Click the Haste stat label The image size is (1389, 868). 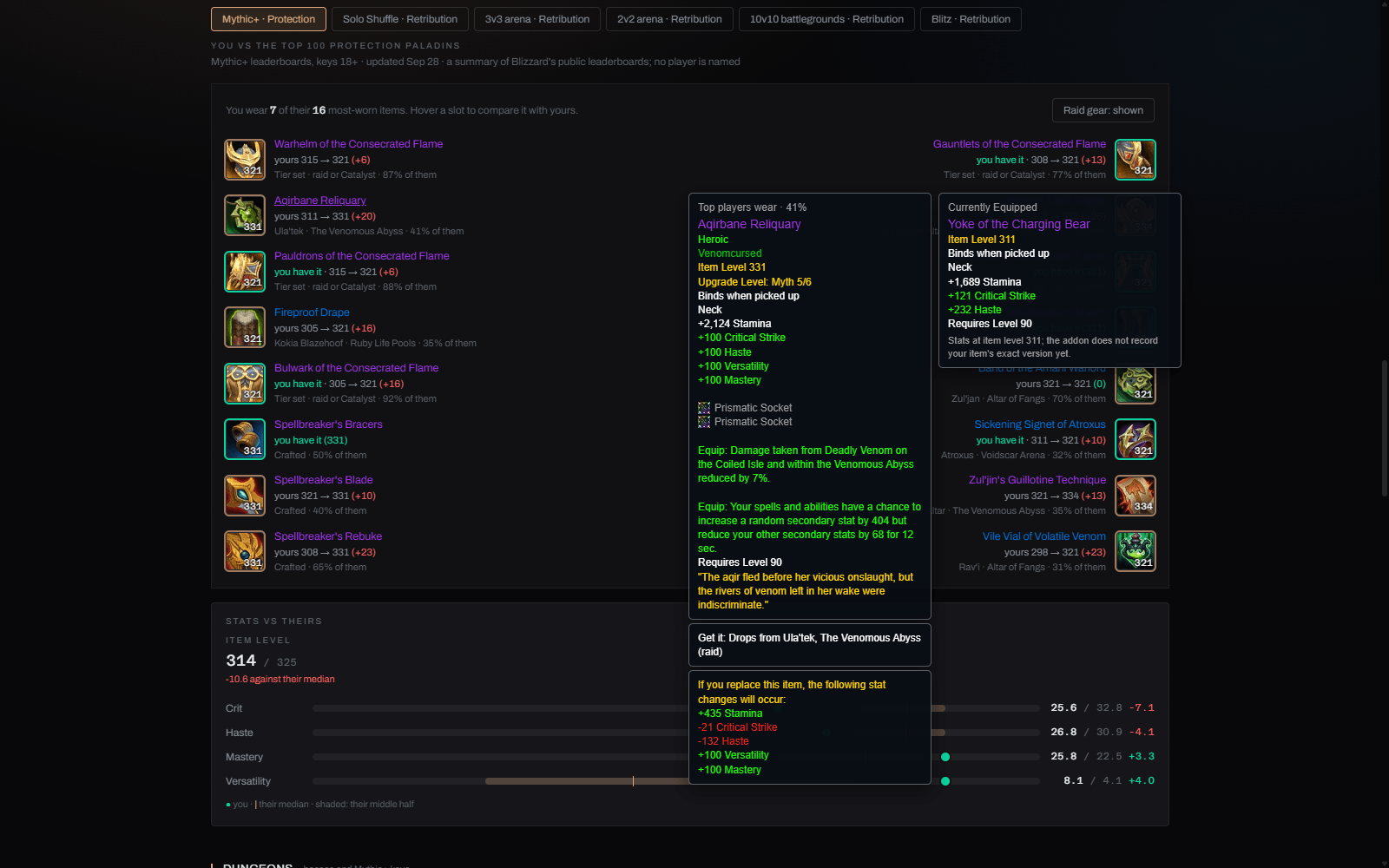click(240, 733)
